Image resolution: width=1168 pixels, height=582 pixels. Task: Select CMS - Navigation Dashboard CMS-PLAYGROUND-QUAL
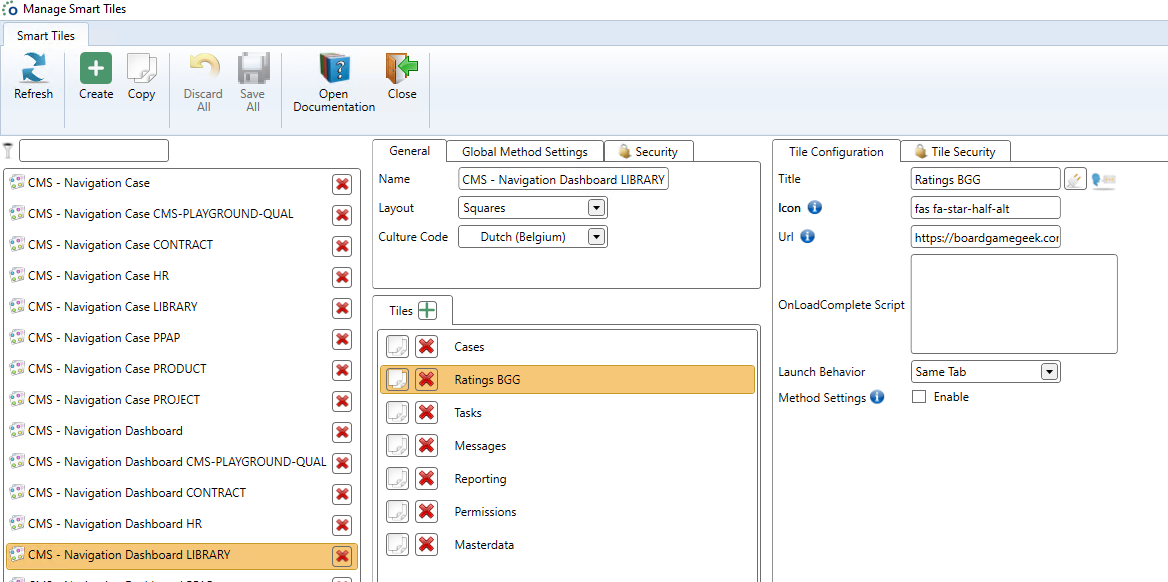pos(177,462)
